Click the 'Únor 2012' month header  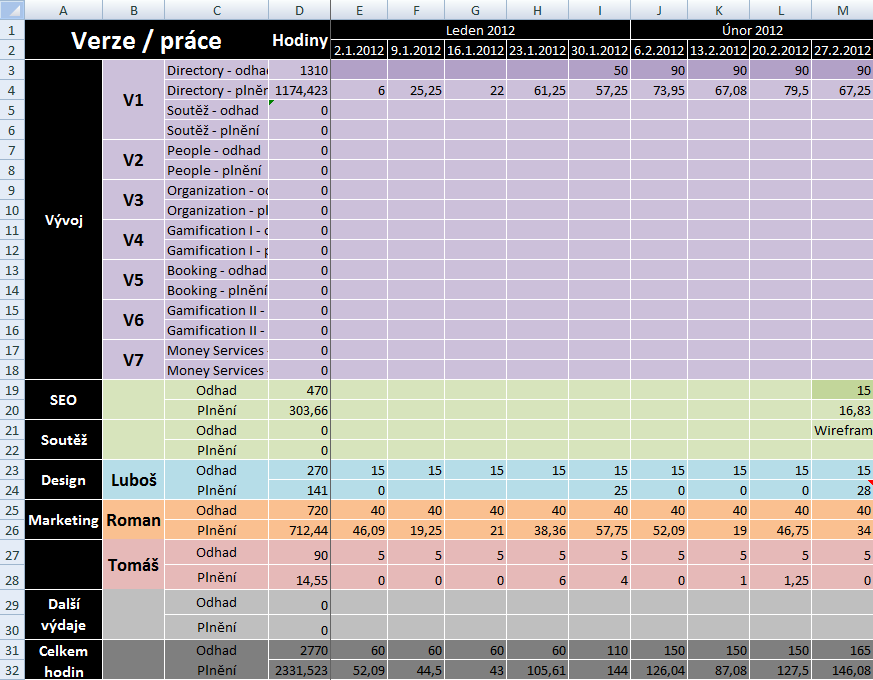click(x=752, y=30)
